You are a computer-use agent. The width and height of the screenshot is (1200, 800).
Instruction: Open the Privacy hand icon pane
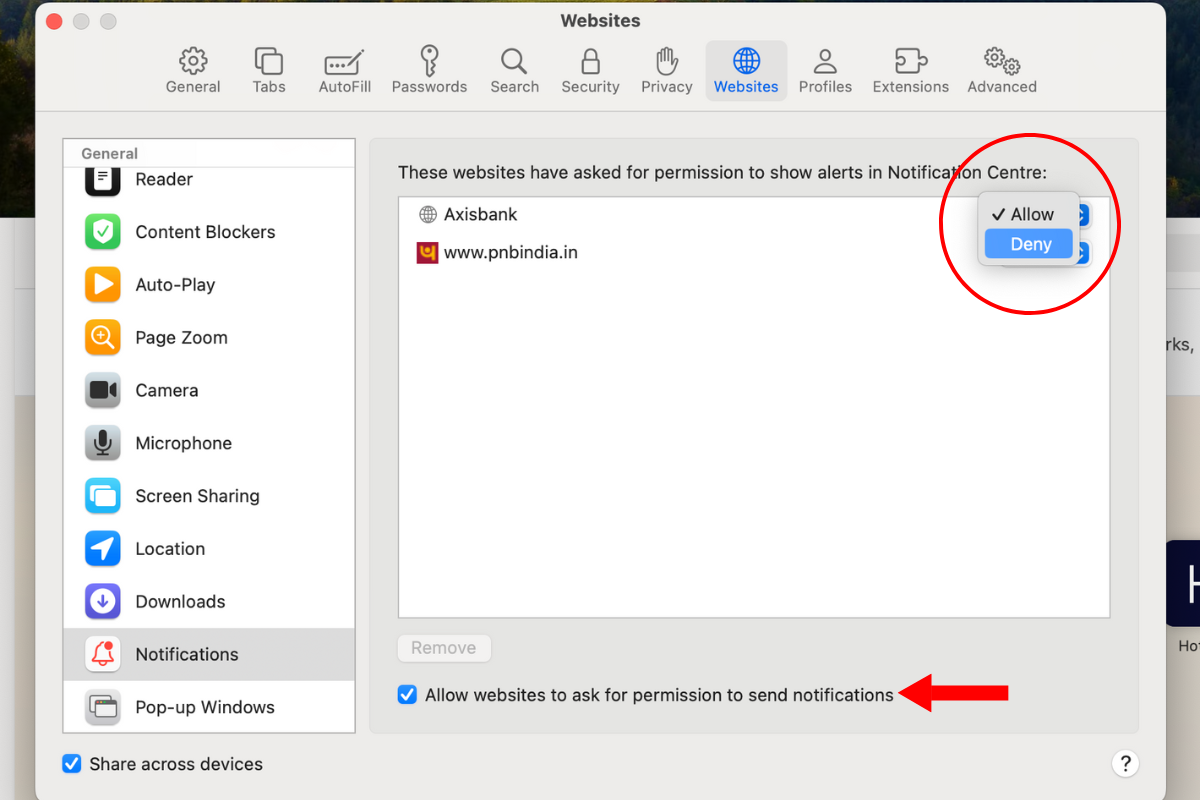coord(667,70)
